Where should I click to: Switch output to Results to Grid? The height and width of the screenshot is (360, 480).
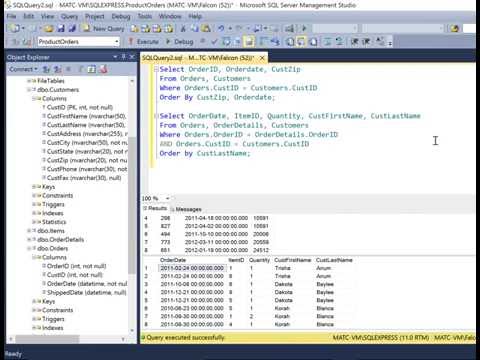pyautogui.click(x=301, y=42)
